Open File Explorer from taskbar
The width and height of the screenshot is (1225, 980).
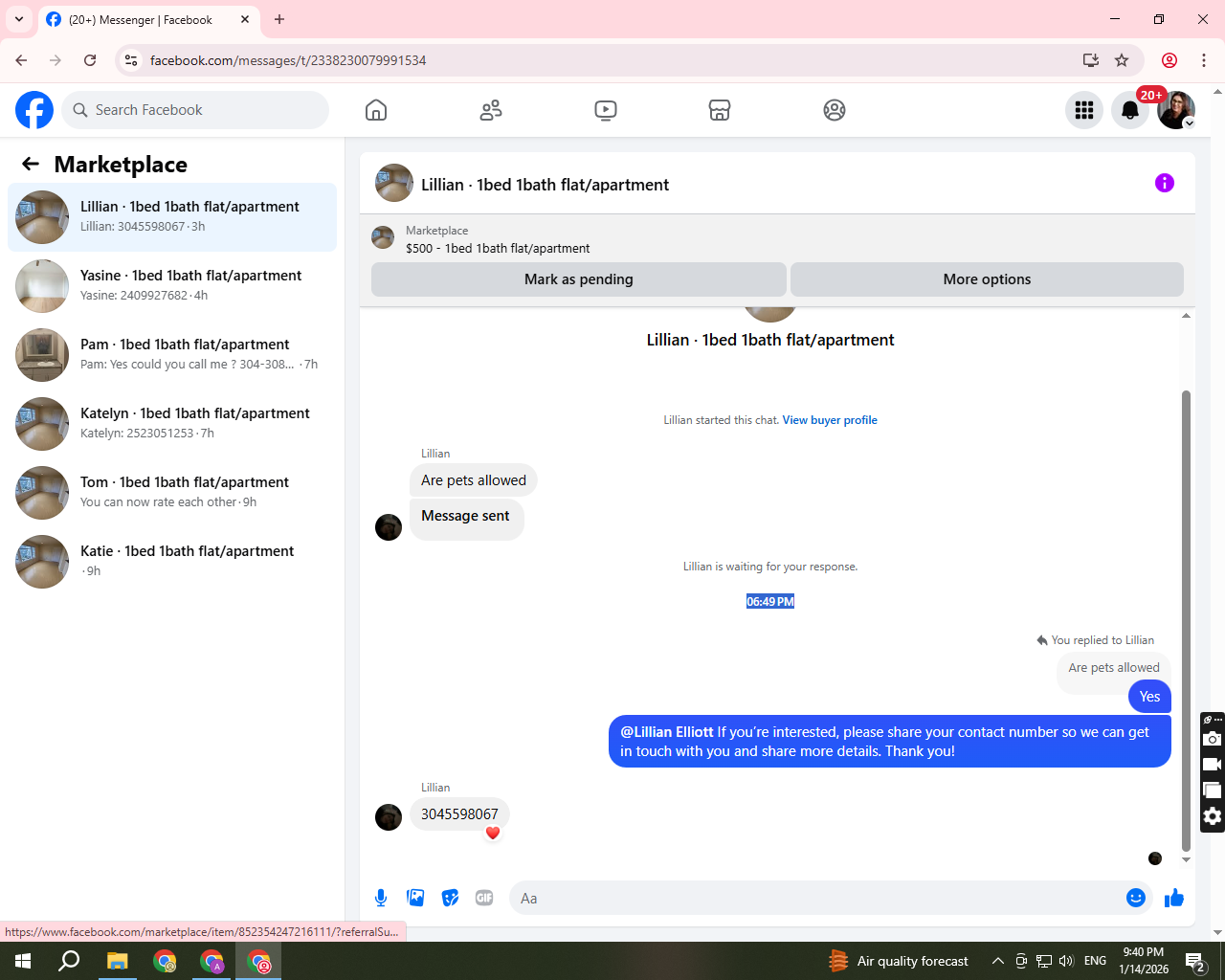[x=117, y=961]
